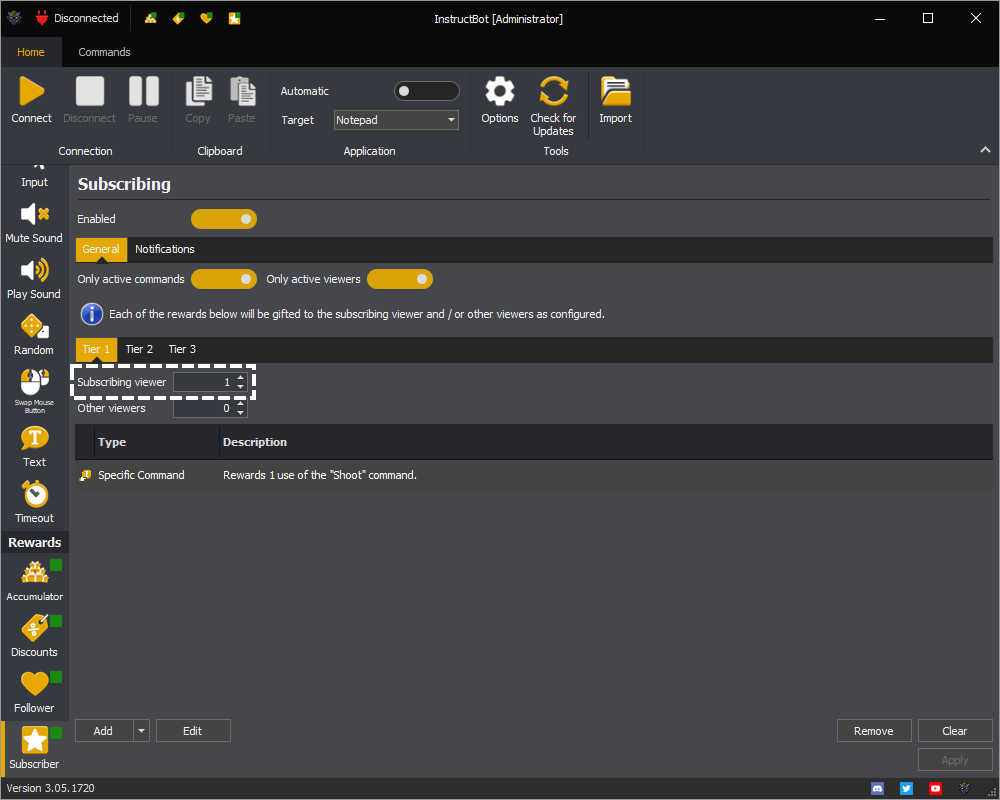This screenshot has width=1000, height=800.
Task: Click the Disconnected status indicator
Action: coord(77,19)
